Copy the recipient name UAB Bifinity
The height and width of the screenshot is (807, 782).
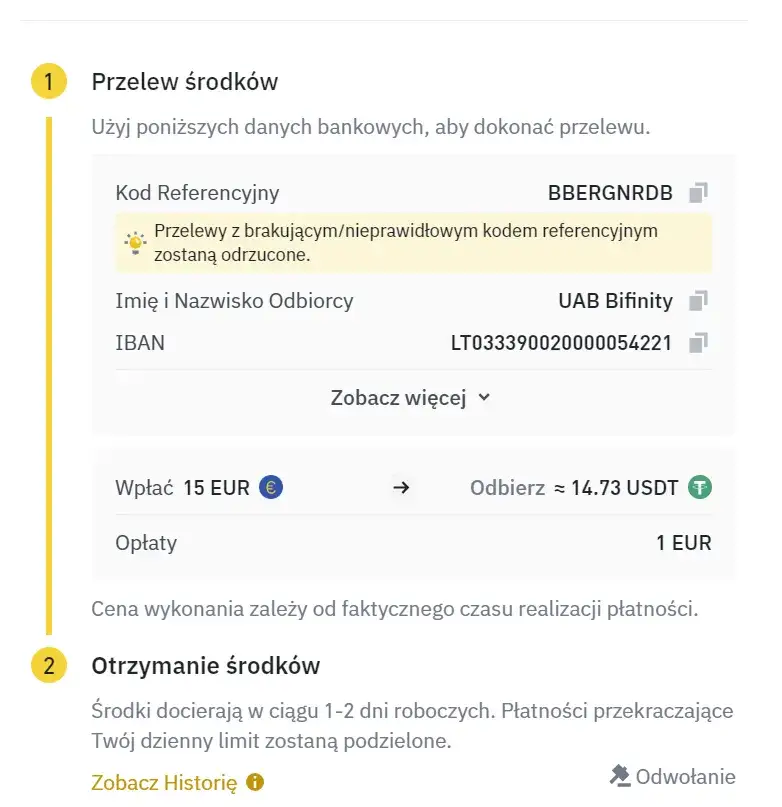point(698,301)
